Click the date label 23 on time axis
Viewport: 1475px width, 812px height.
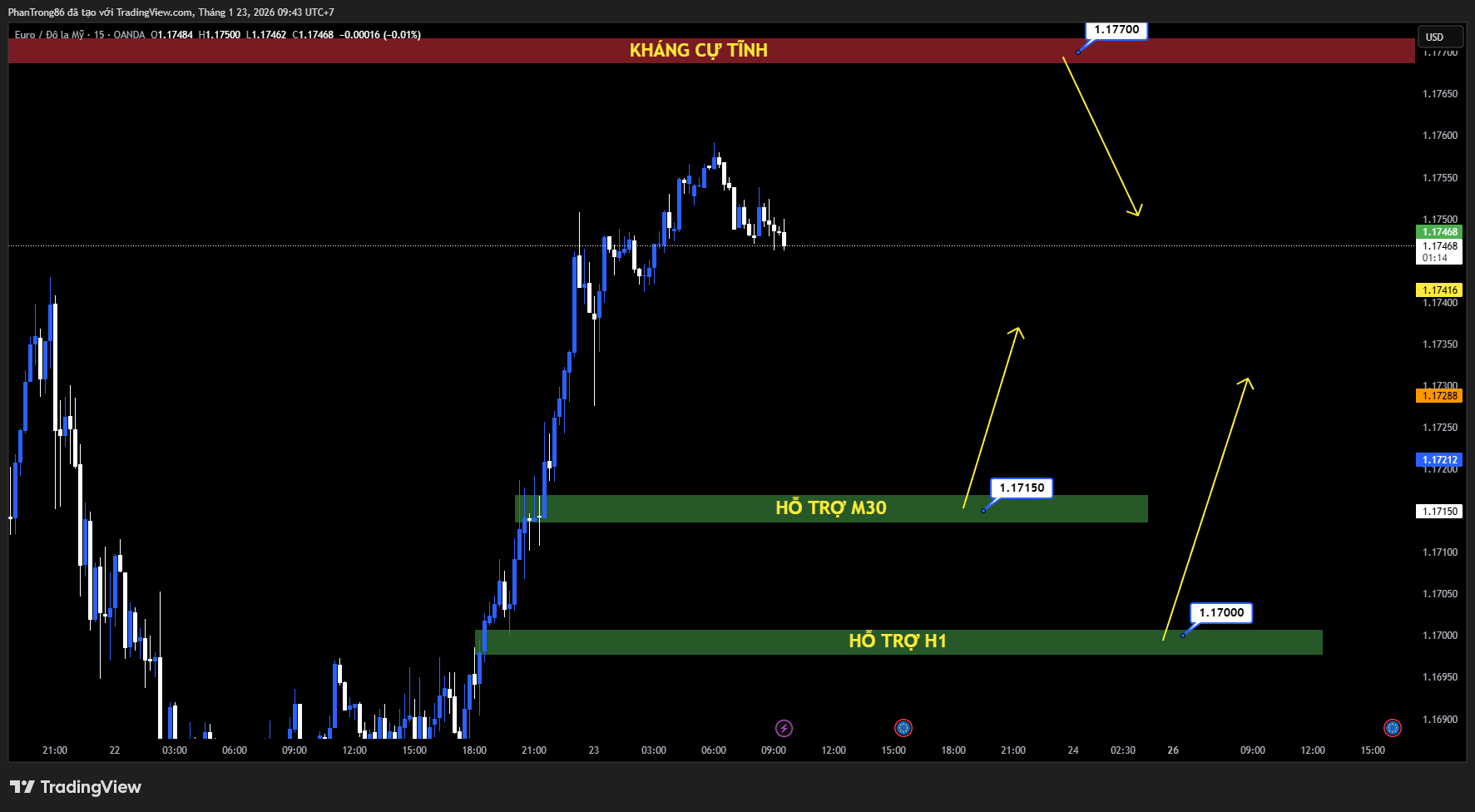(594, 750)
